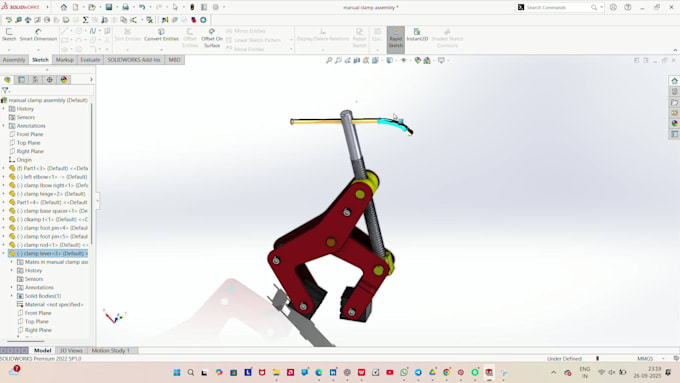The image size is (680, 383).
Task: Click the Rebuild traffic light icon
Action: point(192,7)
